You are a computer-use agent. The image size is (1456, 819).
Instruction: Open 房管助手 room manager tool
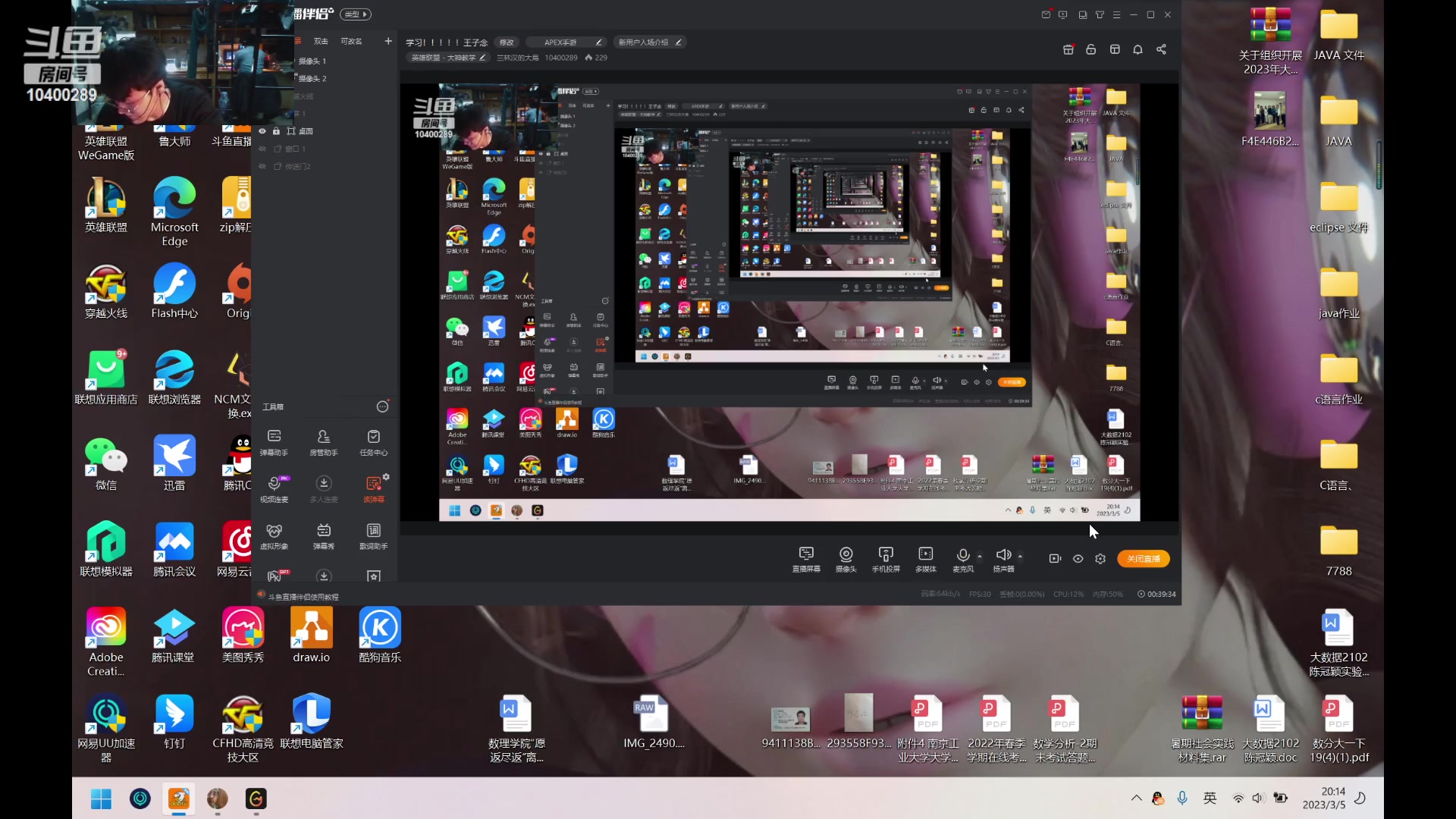(x=324, y=443)
